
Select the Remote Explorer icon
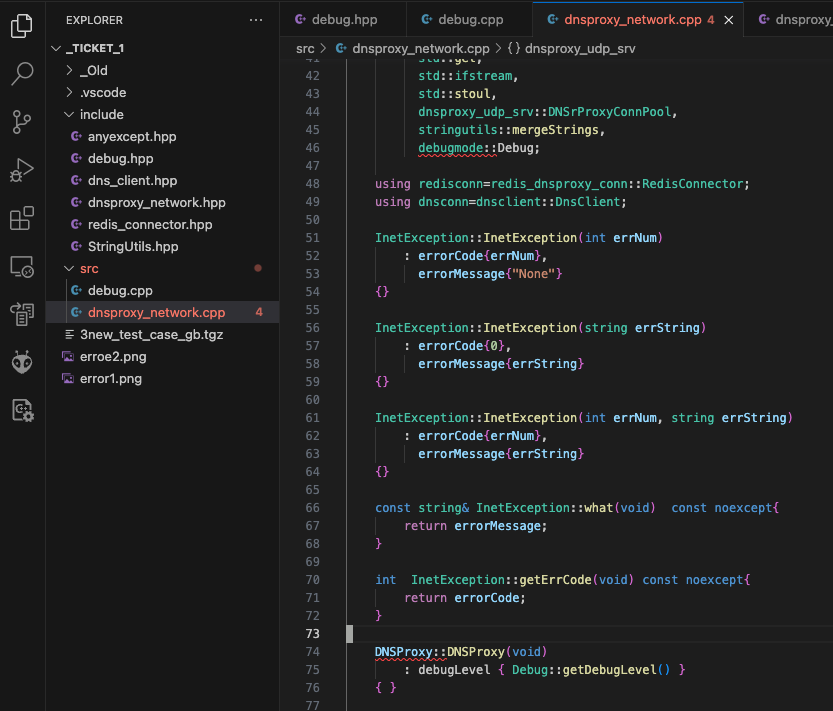pos(21,264)
